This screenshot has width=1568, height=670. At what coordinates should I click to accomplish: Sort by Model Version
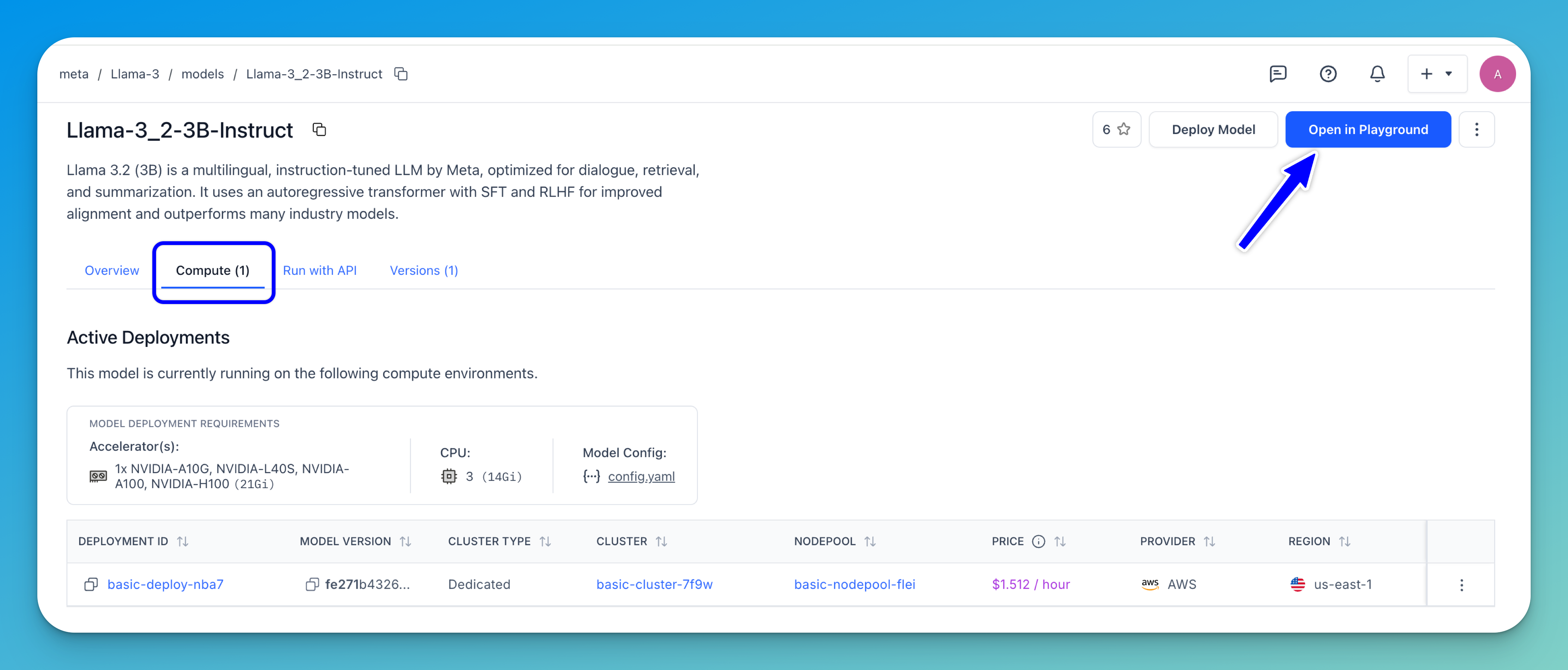coord(405,542)
